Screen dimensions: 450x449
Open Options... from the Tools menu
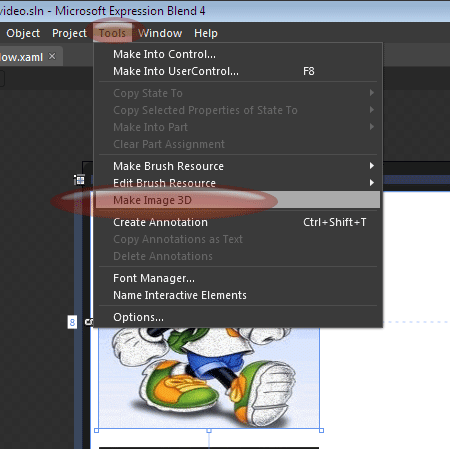tap(238, 317)
